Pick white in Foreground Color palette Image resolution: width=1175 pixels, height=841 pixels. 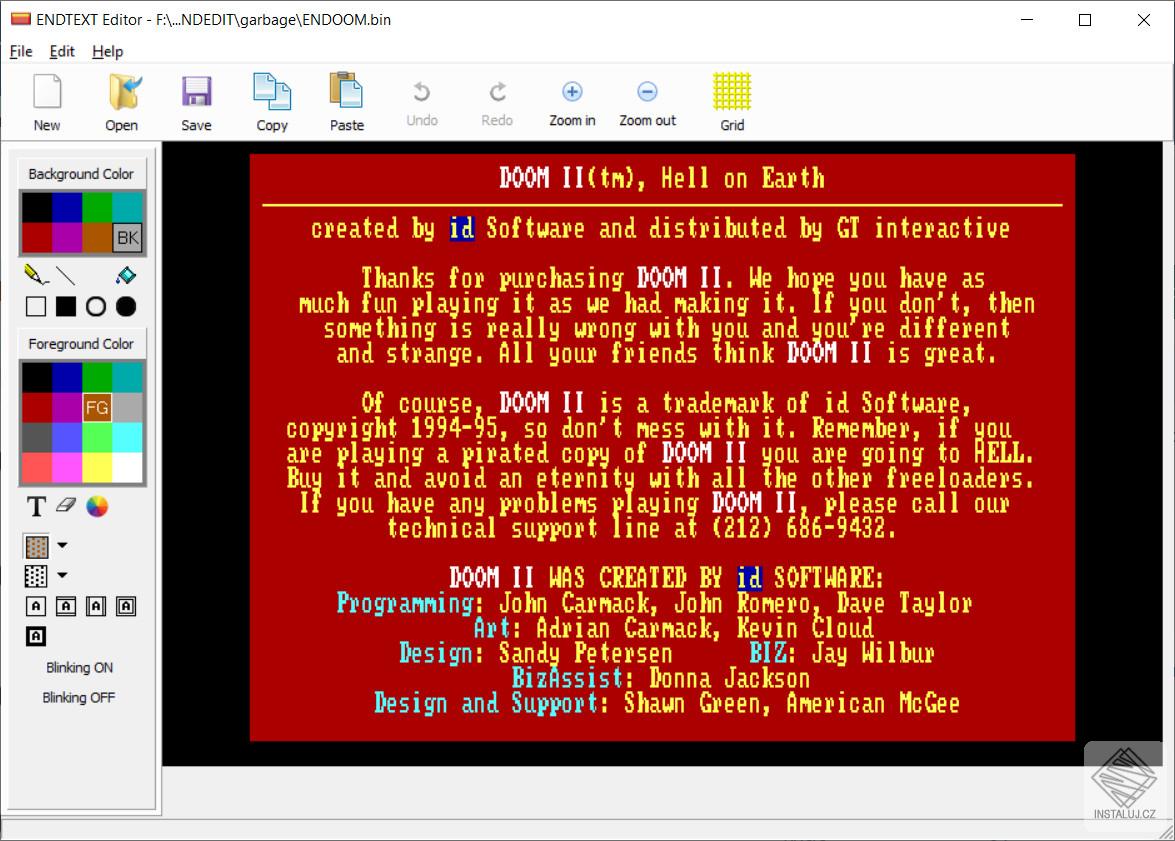(x=127, y=468)
